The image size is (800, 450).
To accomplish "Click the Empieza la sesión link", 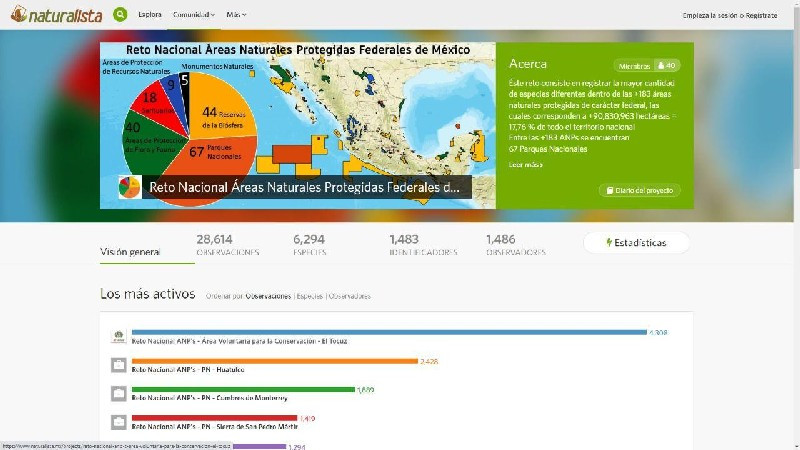I will [710, 16].
